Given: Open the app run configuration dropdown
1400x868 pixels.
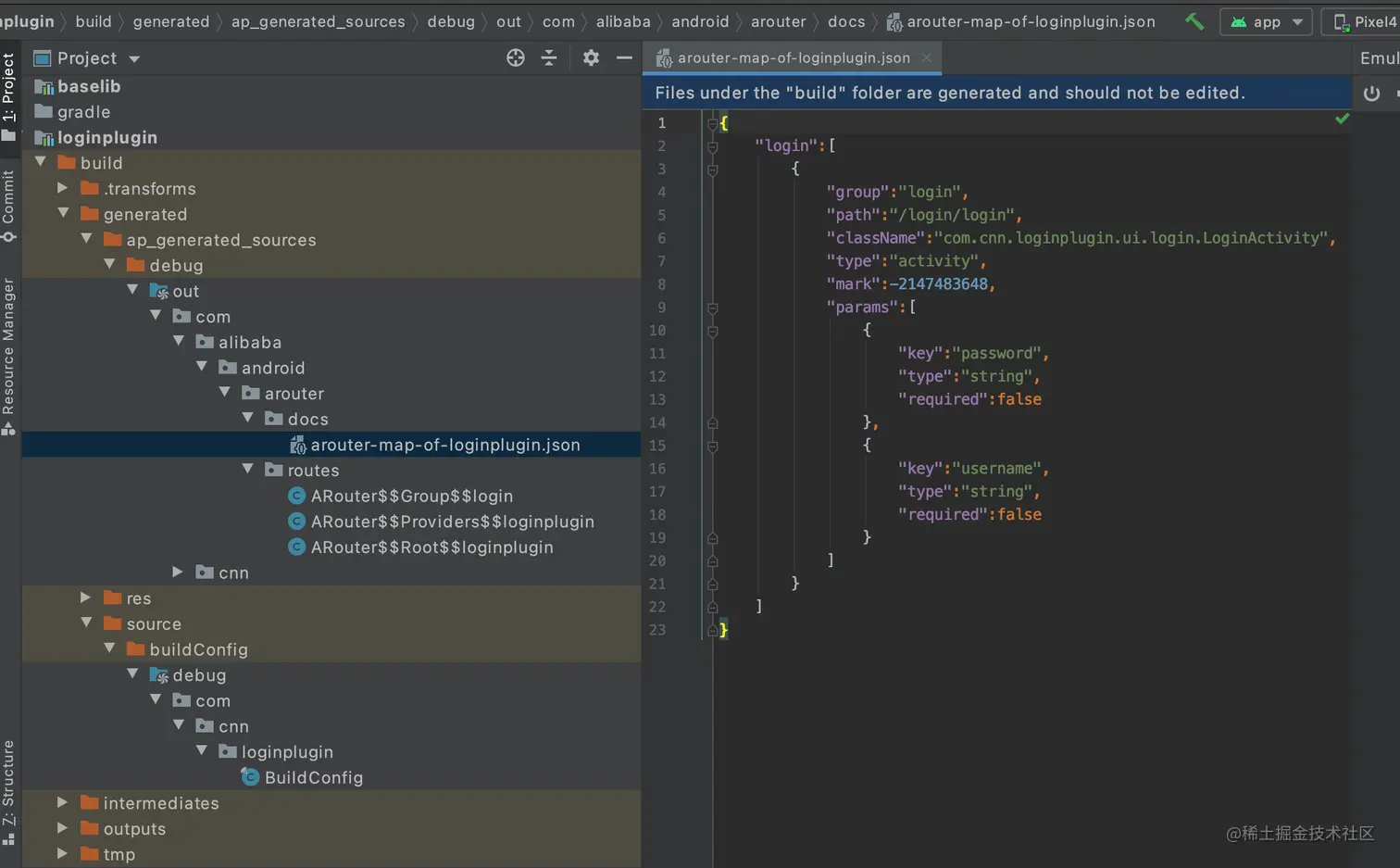Looking at the screenshot, I should coord(1266,21).
